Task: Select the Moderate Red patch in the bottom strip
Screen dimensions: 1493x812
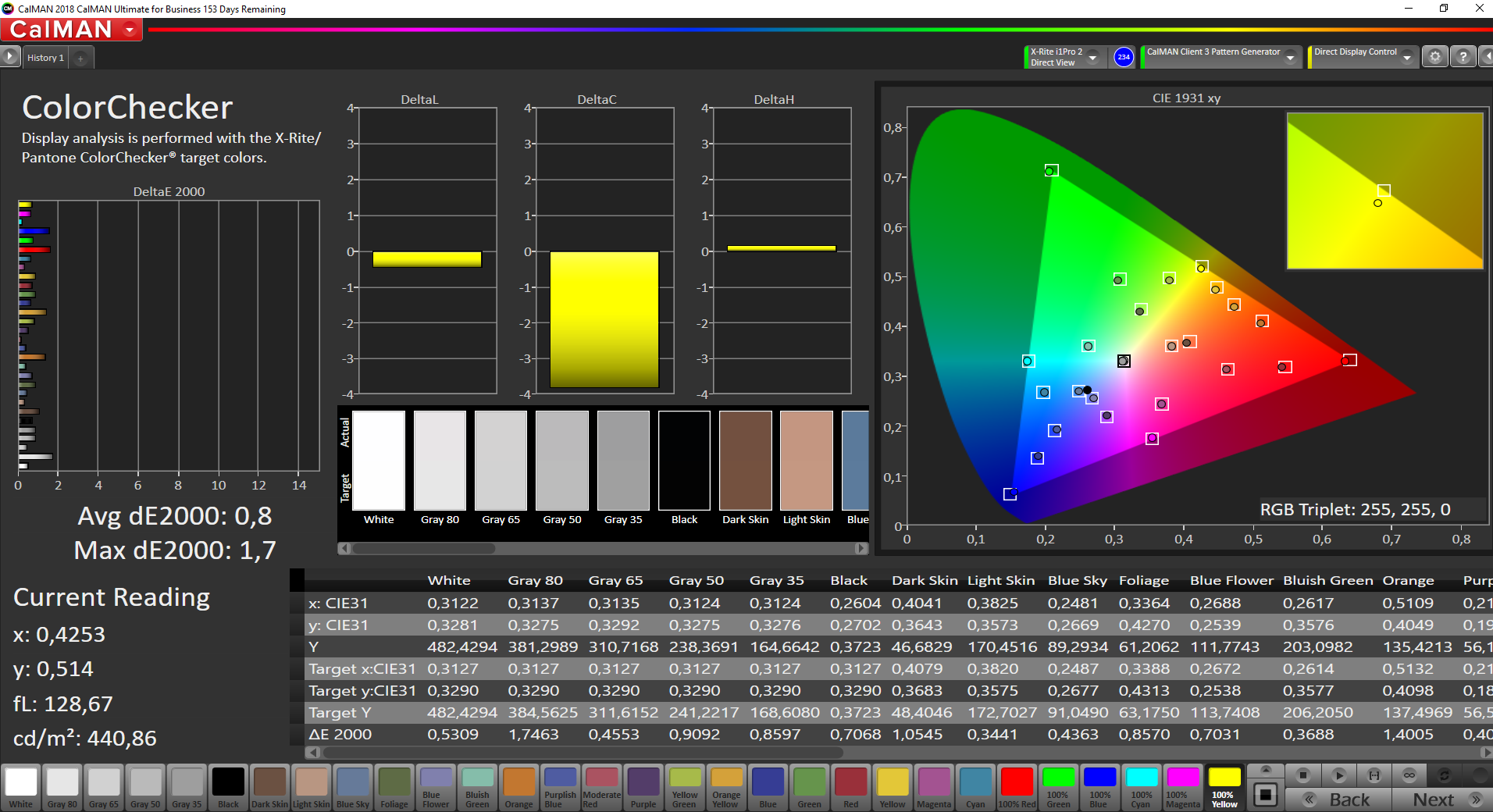Action: (x=601, y=787)
